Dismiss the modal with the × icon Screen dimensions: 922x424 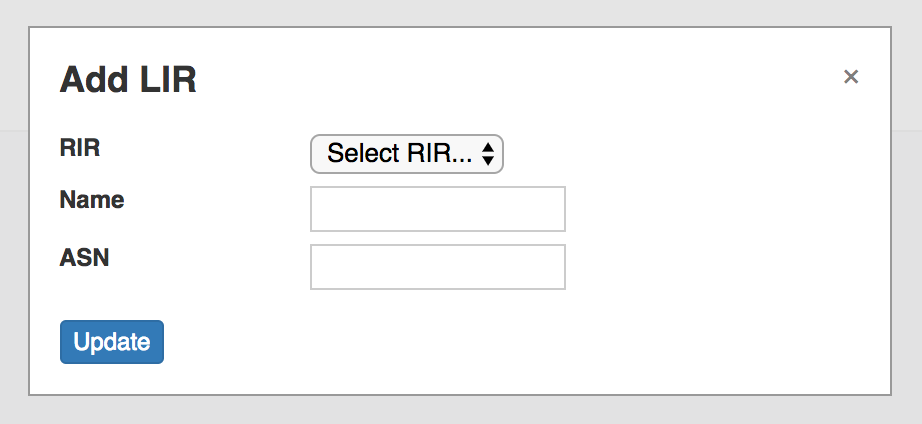click(851, 77)
